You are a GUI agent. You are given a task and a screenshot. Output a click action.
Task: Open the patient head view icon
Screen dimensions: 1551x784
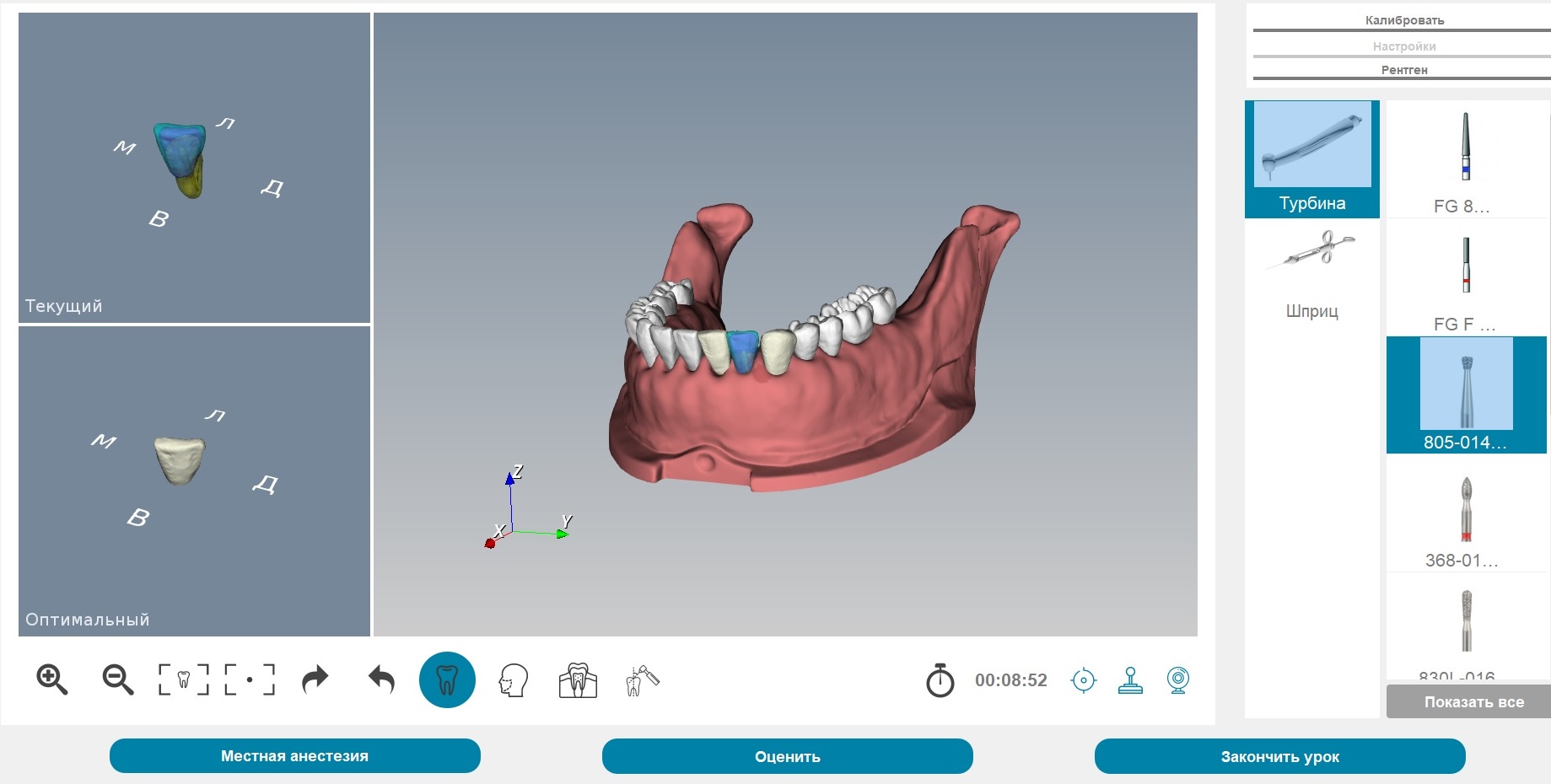pos(513,679)
